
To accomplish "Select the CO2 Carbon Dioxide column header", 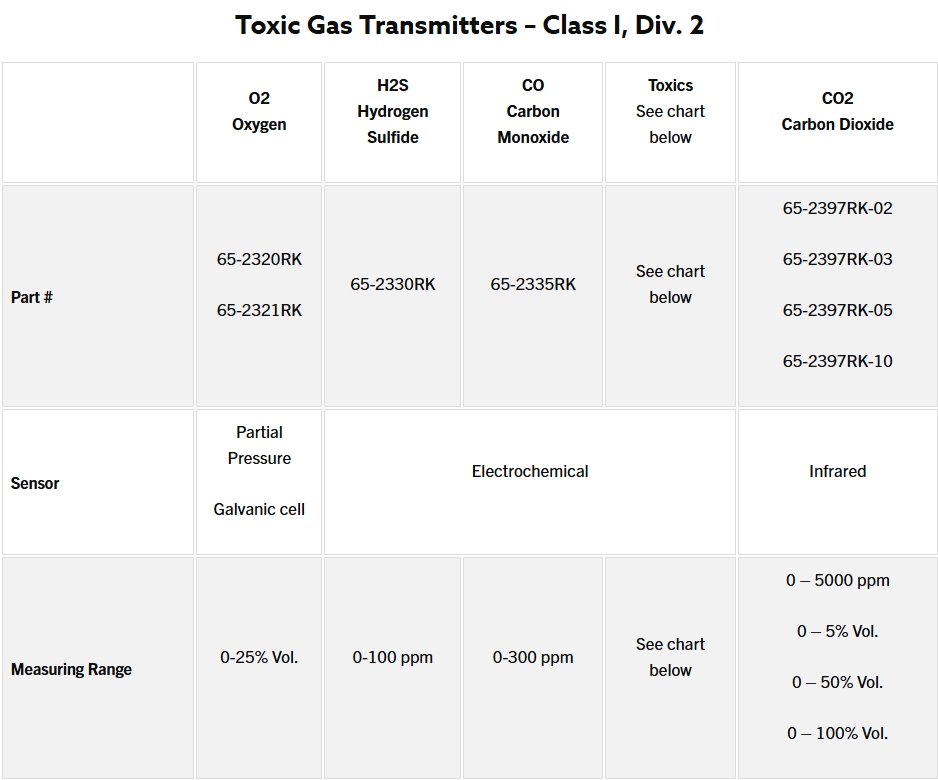I will coord(837,111).
